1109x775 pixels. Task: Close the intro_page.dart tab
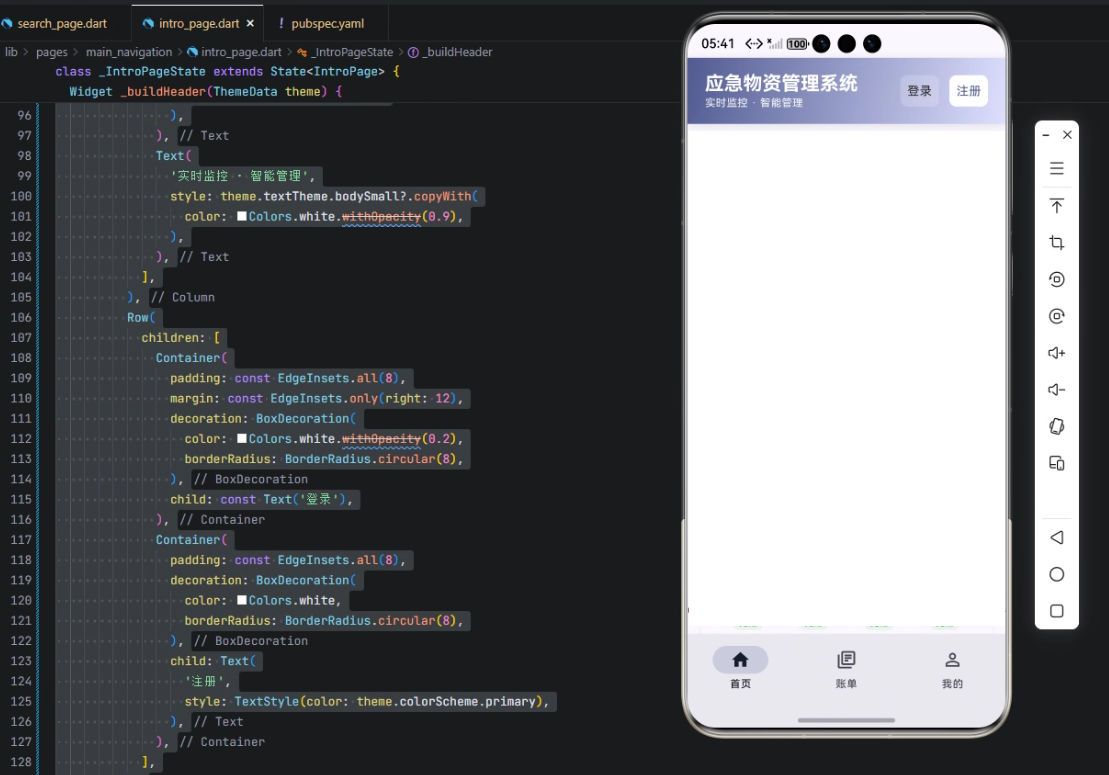pyautogui.click(x=250, y=23)
